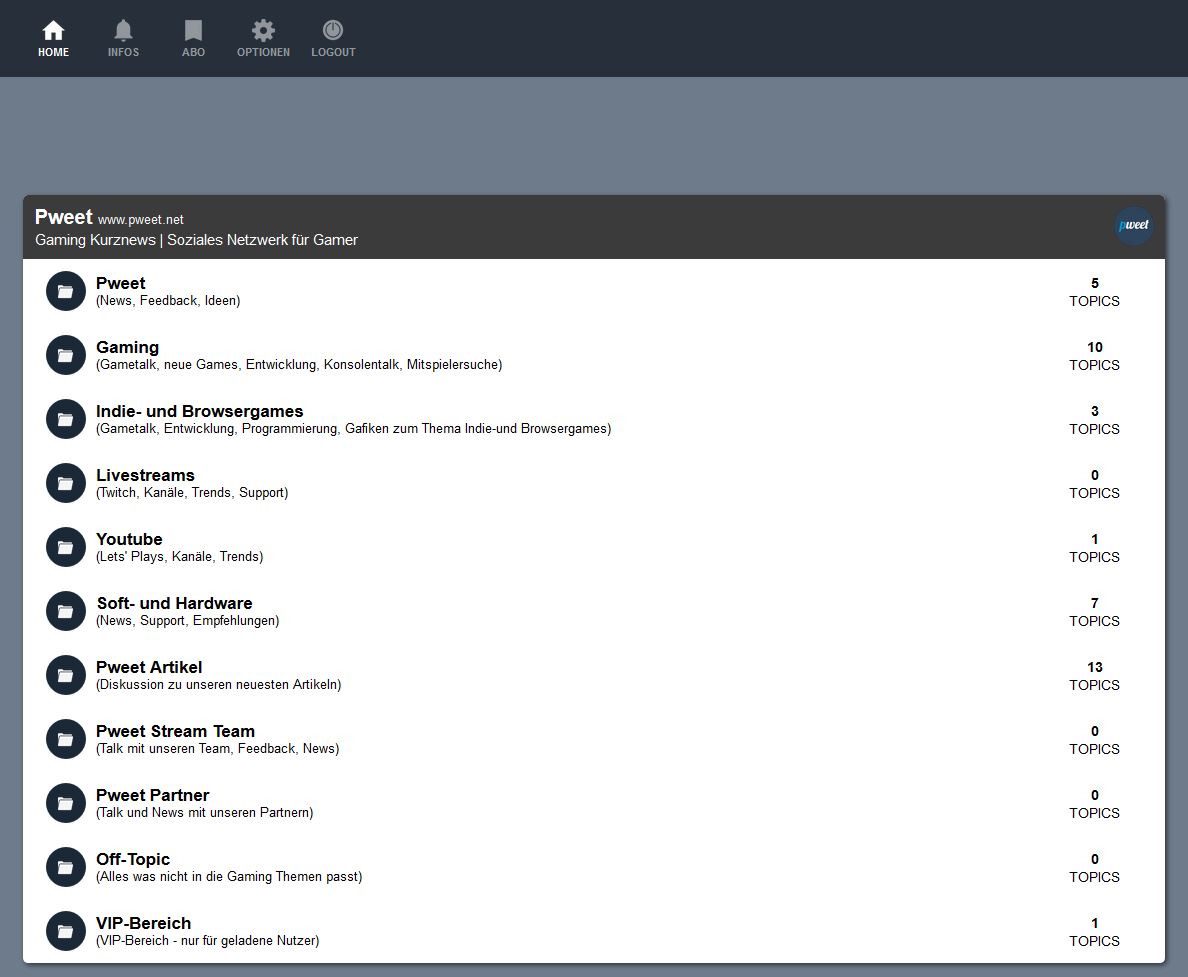Click the Logout power icon

point(333,31)
